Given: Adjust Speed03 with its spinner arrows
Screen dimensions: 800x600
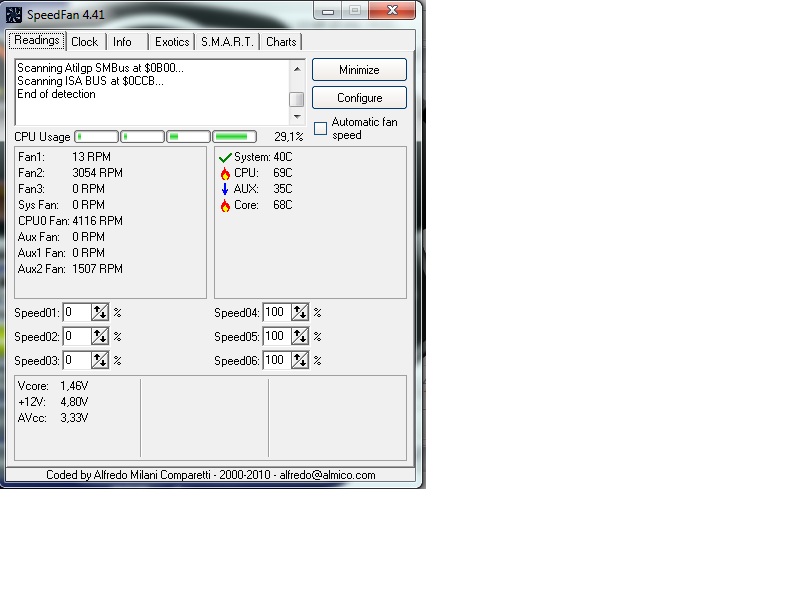Looking at the screenshot, I should pyautogui.click(x=100, y=360).
